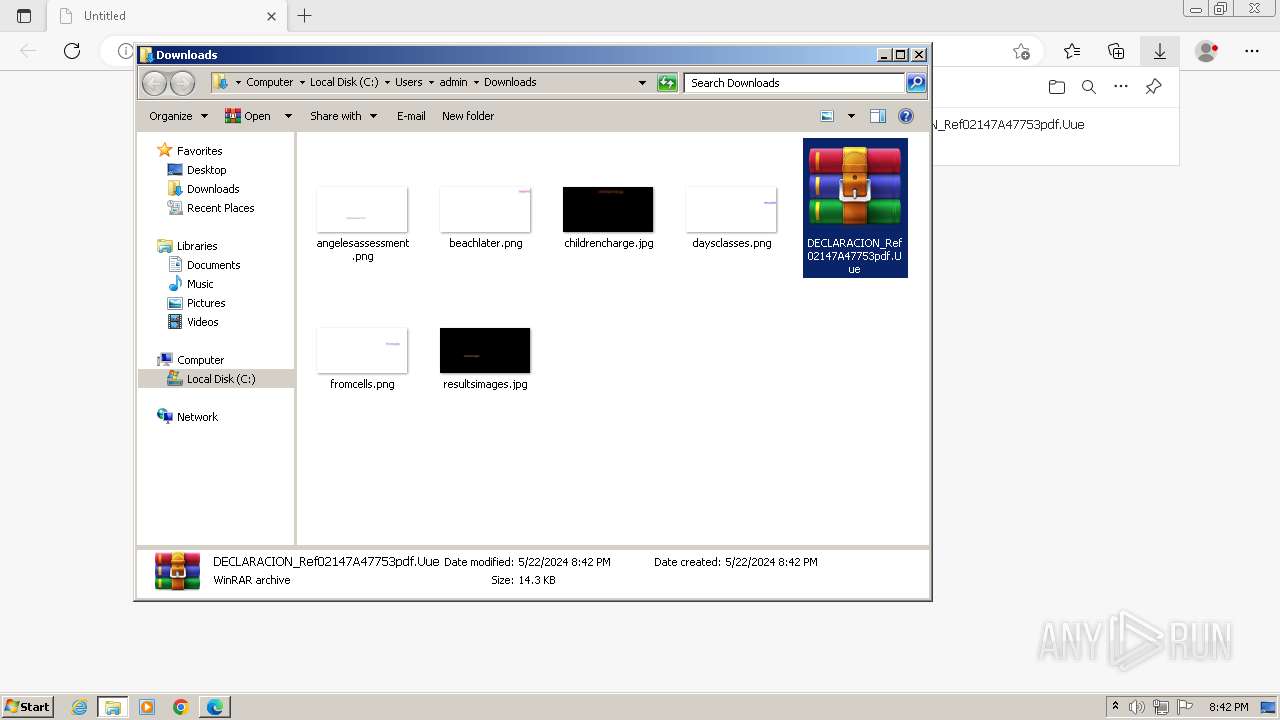Image resolution: width=1280 pixels, height=720 pixels.
Task: Select Favorites in the navigation pane
Action: click(199, 151)
